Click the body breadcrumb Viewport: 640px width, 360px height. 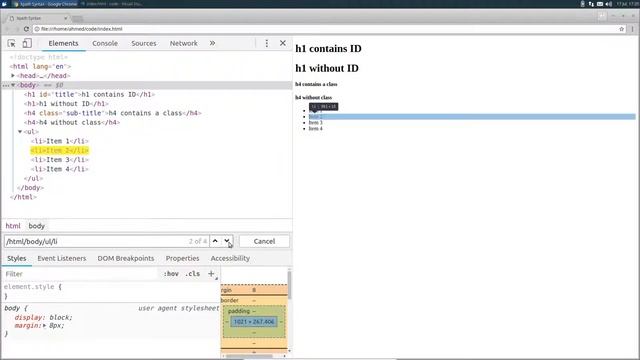[x=36, y=226]
